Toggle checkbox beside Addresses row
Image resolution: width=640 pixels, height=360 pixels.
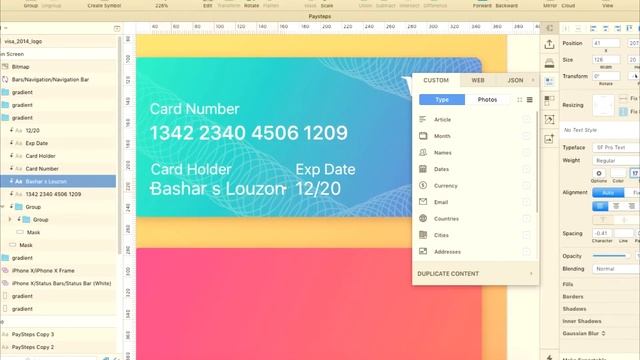pos(526,252)
